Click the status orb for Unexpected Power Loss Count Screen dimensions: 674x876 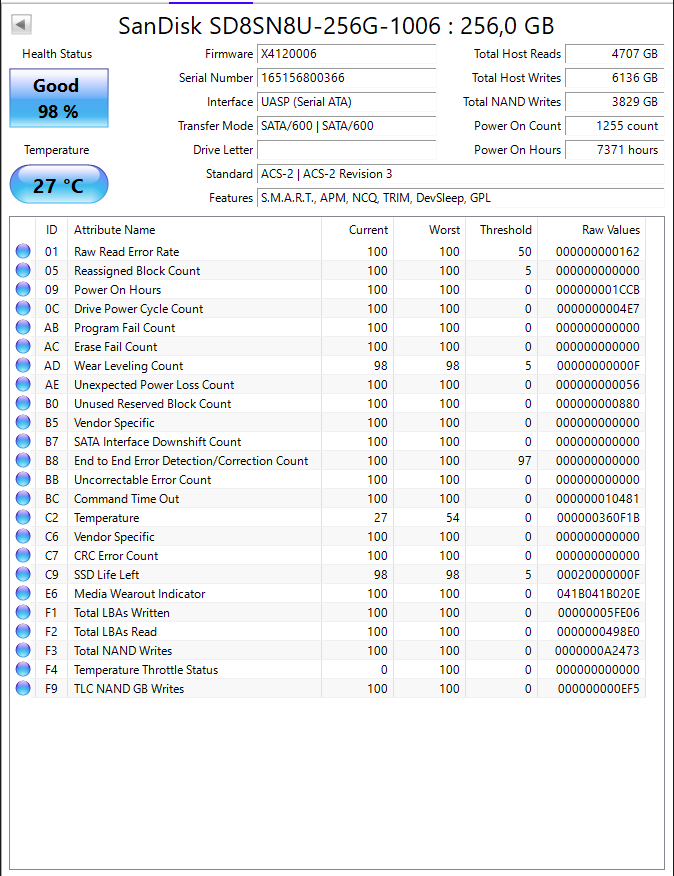(x=23, y=384)
